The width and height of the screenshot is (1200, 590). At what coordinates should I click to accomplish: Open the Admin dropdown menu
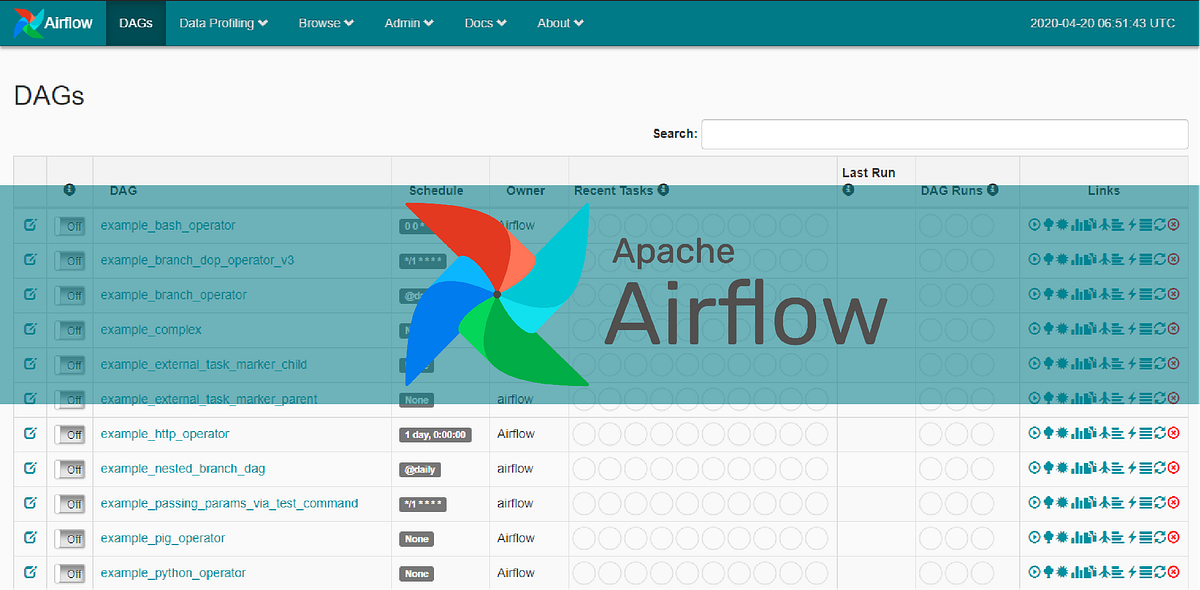pos(408,22)
